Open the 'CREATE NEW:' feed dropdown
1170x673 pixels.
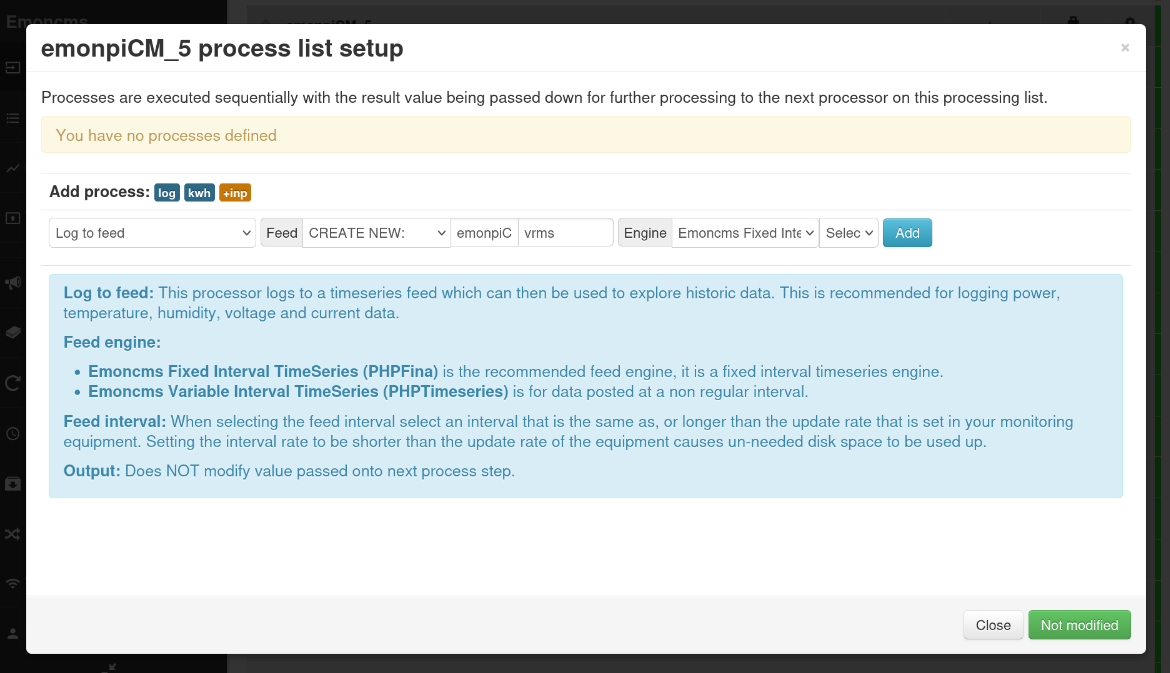(x=376, y=233)
